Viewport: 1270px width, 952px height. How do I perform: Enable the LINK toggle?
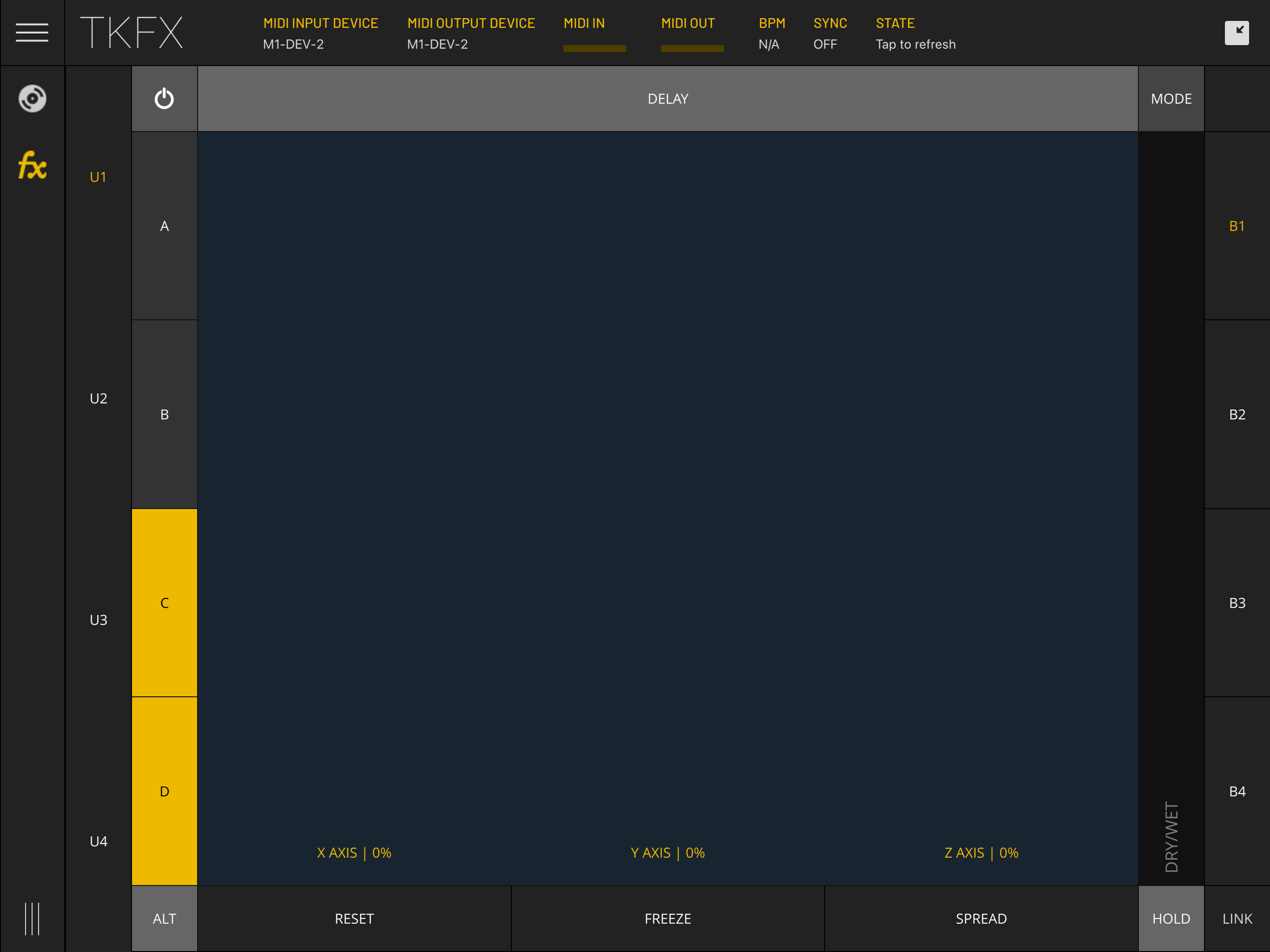tap(1237, 918)
